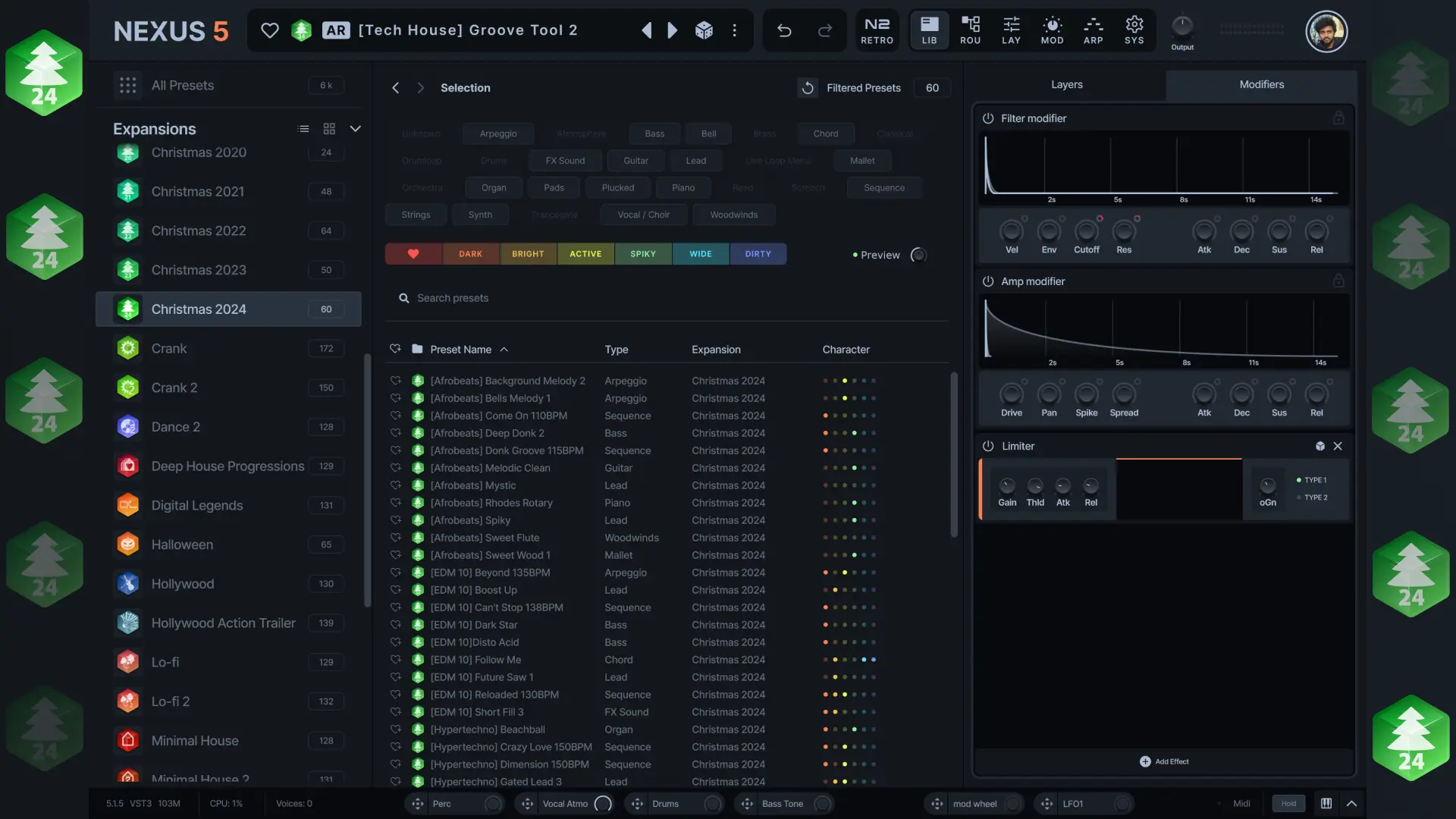Switch to the Modifiers tab

click(1261, 85)
